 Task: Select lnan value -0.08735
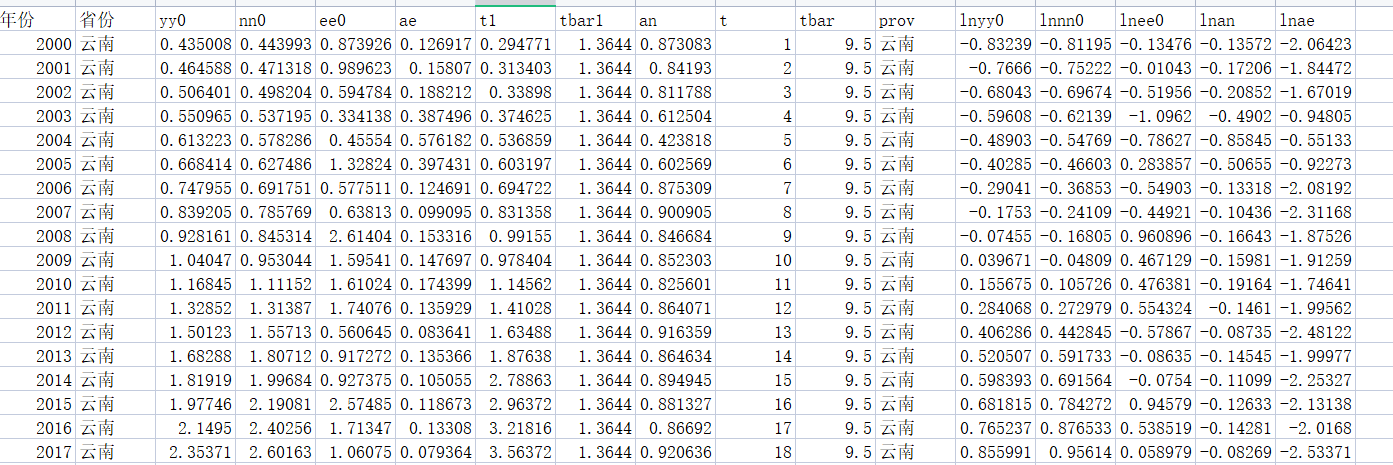(1236, 332)
